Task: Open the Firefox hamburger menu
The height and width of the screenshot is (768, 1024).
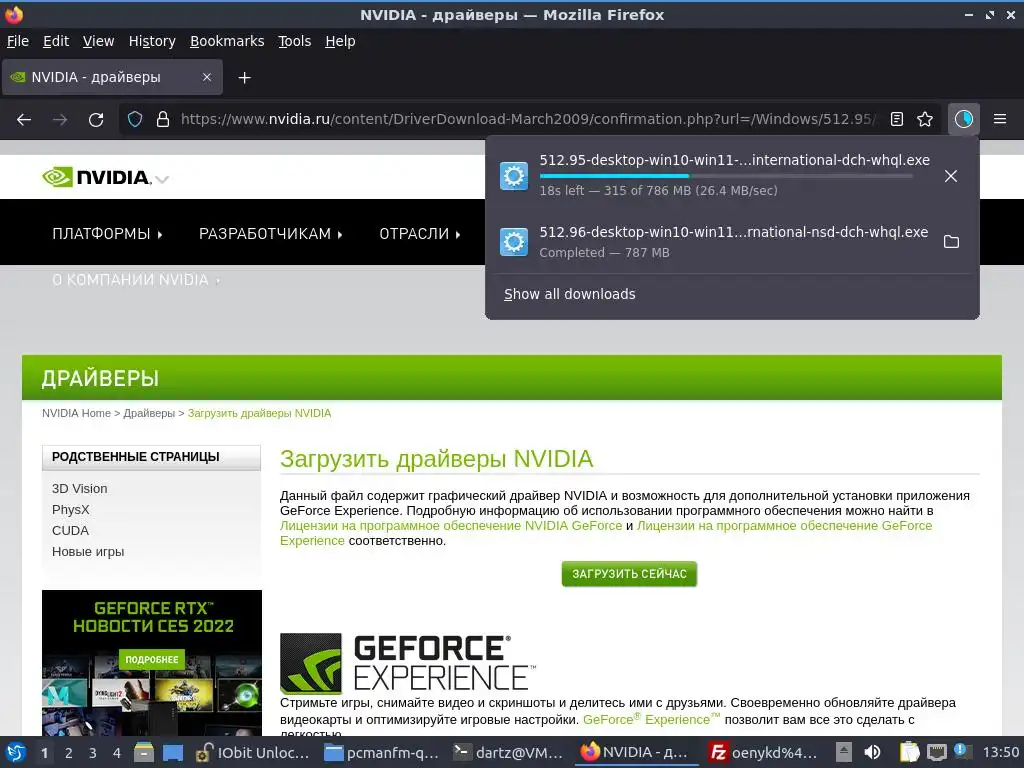Action: pyautogui.click(x=999, y=119)
